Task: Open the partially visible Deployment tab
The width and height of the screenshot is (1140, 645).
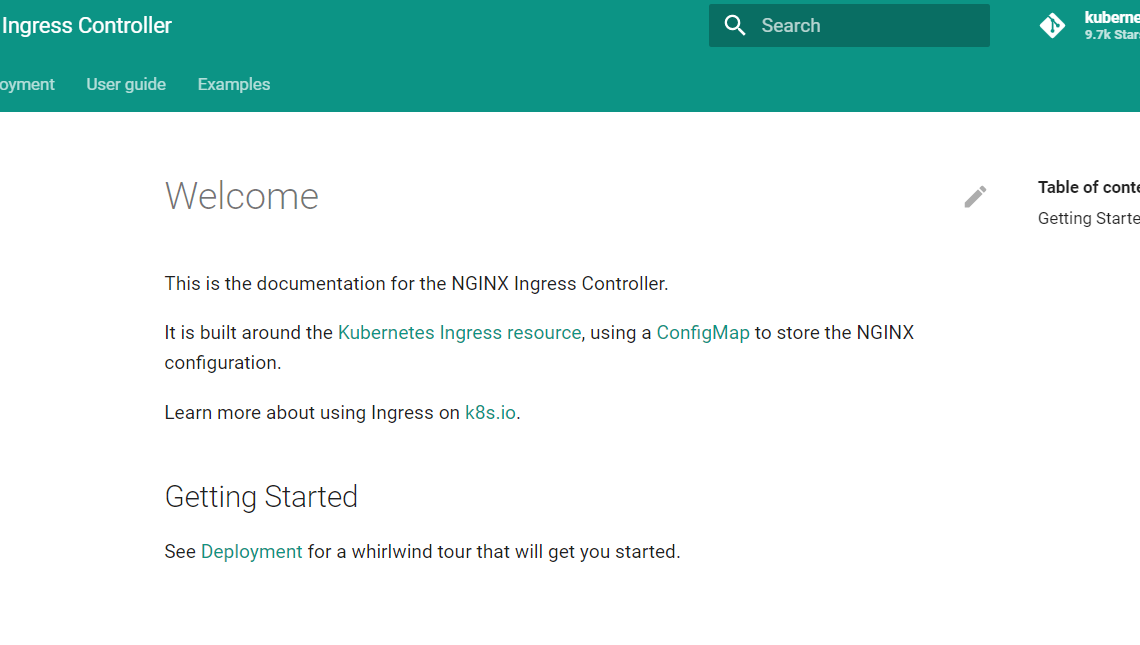Action: [27, 84]
